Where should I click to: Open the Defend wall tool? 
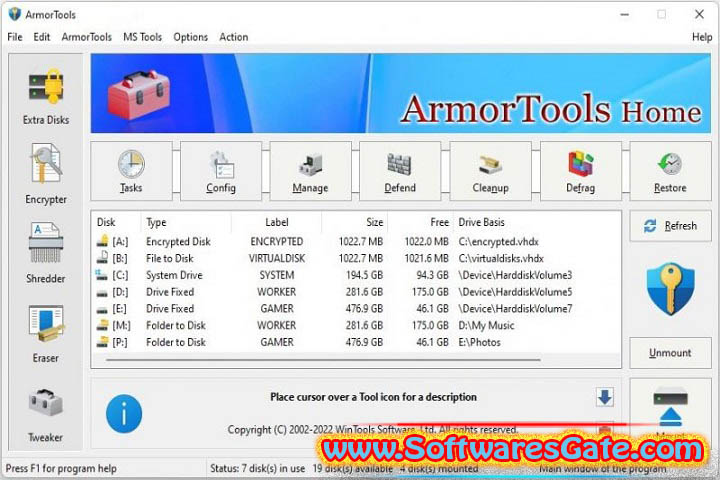[x=400, y=171]
